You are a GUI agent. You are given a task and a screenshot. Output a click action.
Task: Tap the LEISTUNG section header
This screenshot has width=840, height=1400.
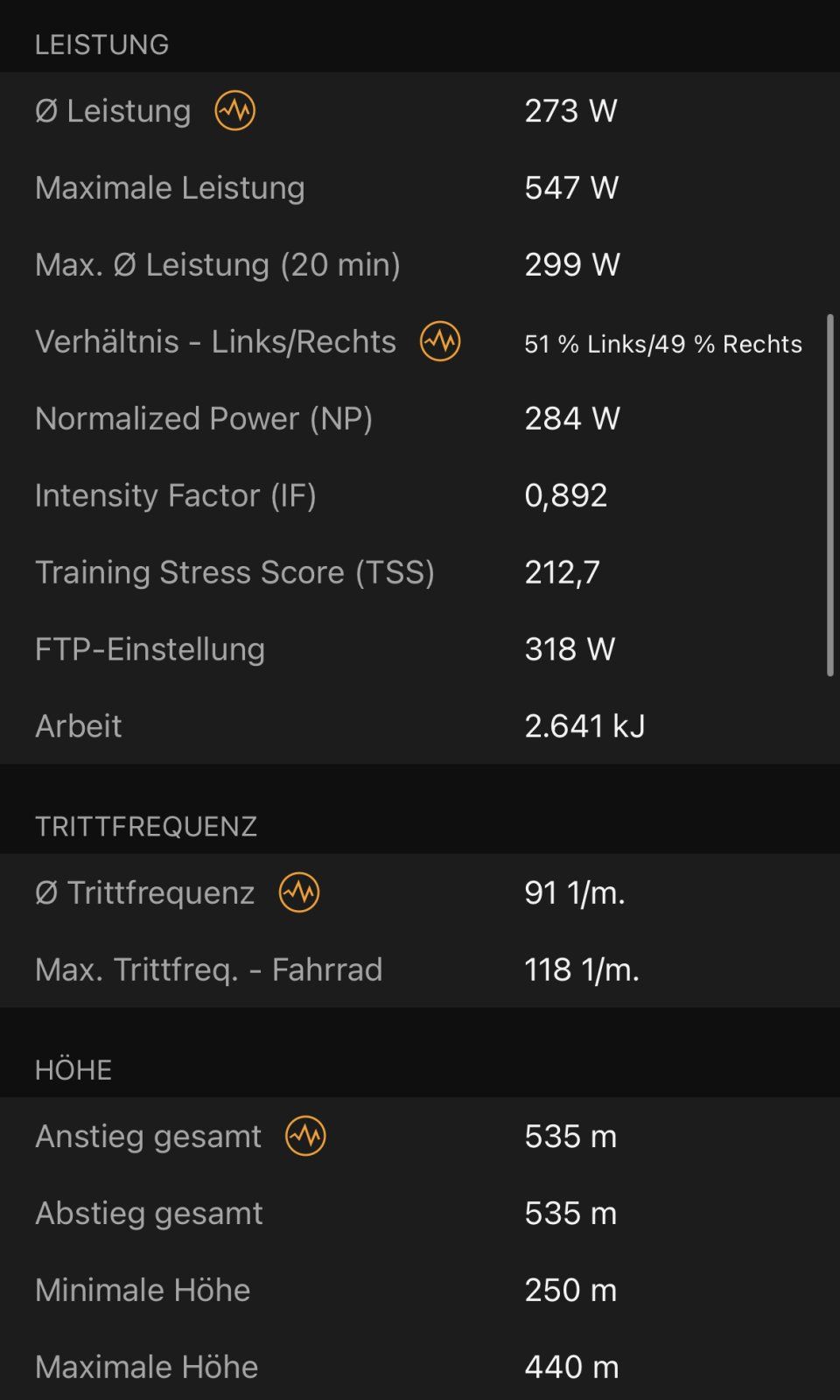(101, 45)
